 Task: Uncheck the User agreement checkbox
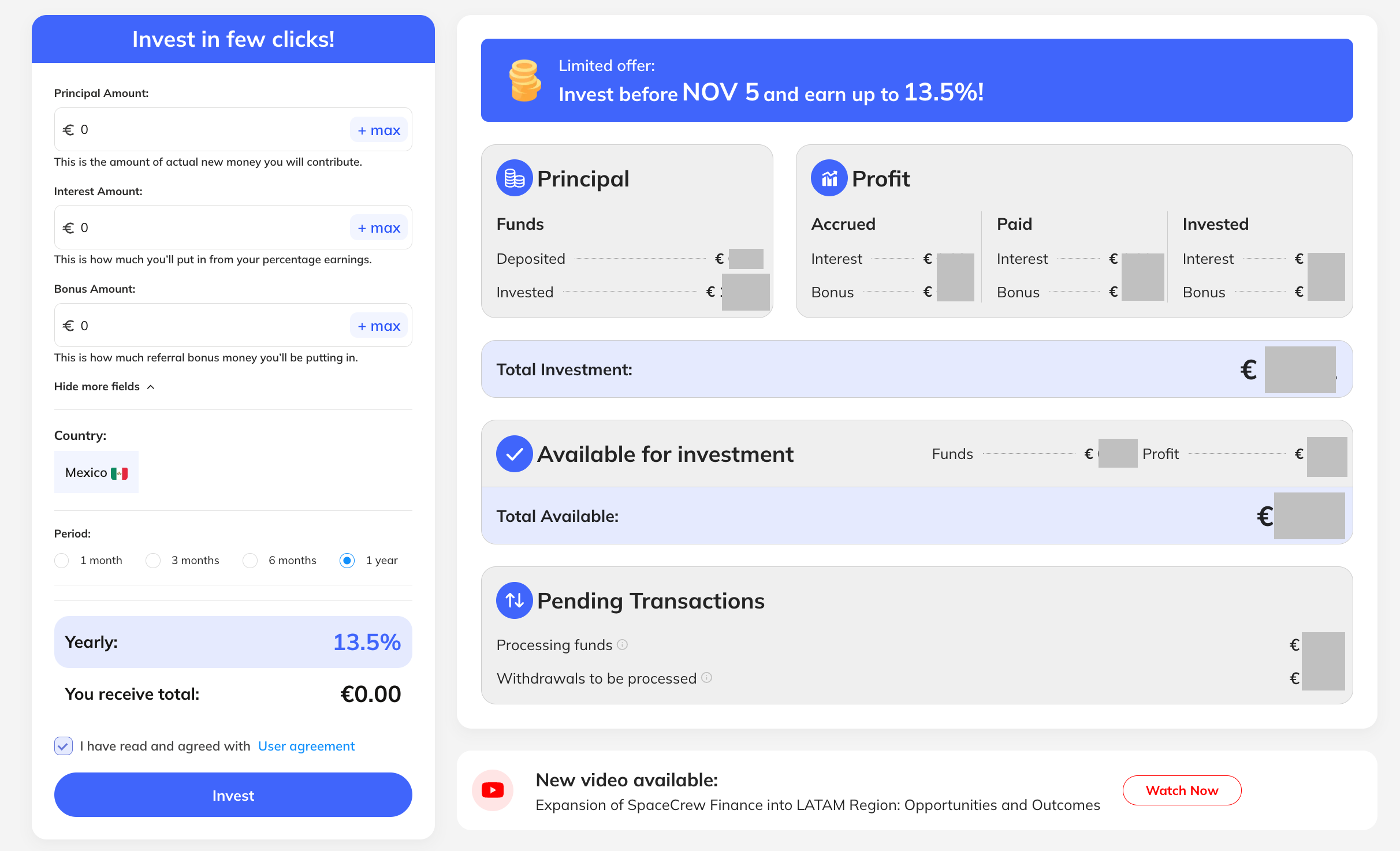64,746
